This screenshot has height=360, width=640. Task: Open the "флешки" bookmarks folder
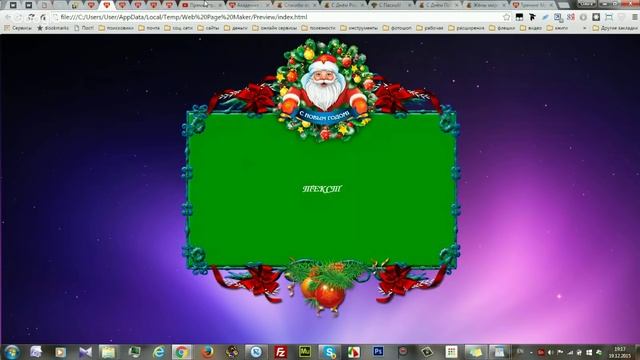[x=502, y=28]
